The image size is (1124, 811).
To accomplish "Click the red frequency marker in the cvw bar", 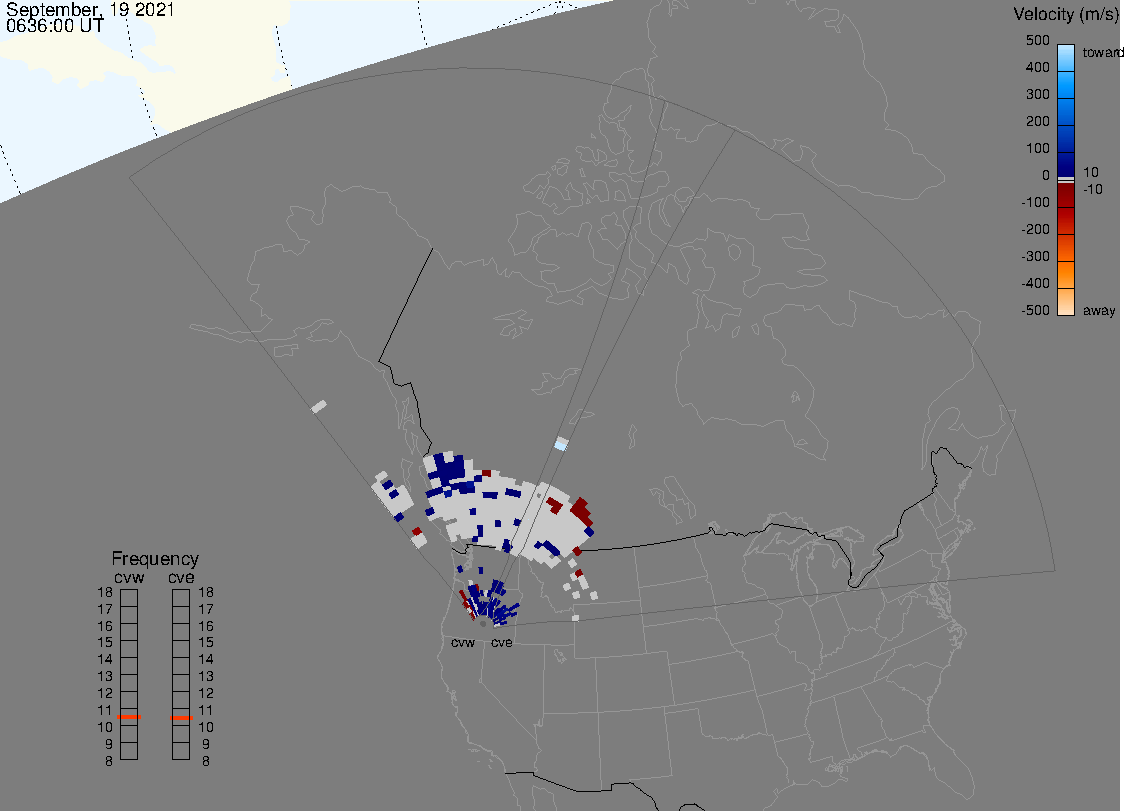I will point(129,718).
